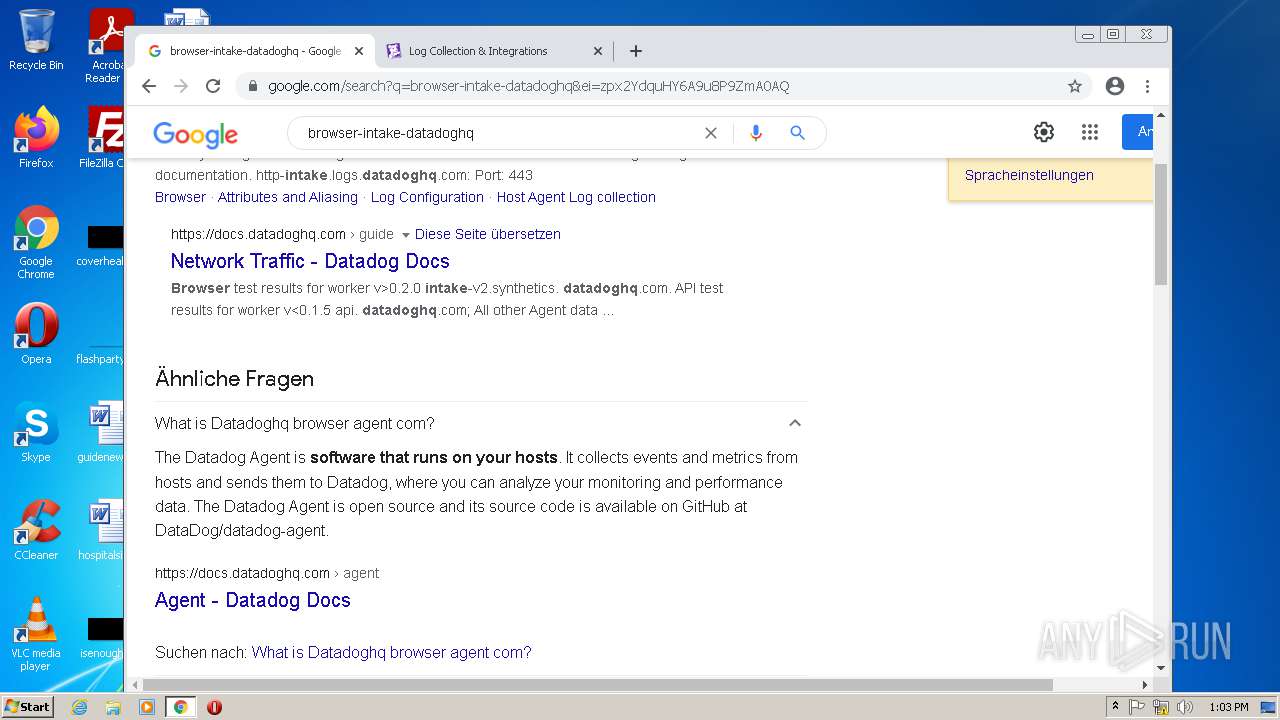This screenshot has height=720, width=1280.
Task: Open the Host Agent Log collection sitelink
Action: tap(576, 197)
